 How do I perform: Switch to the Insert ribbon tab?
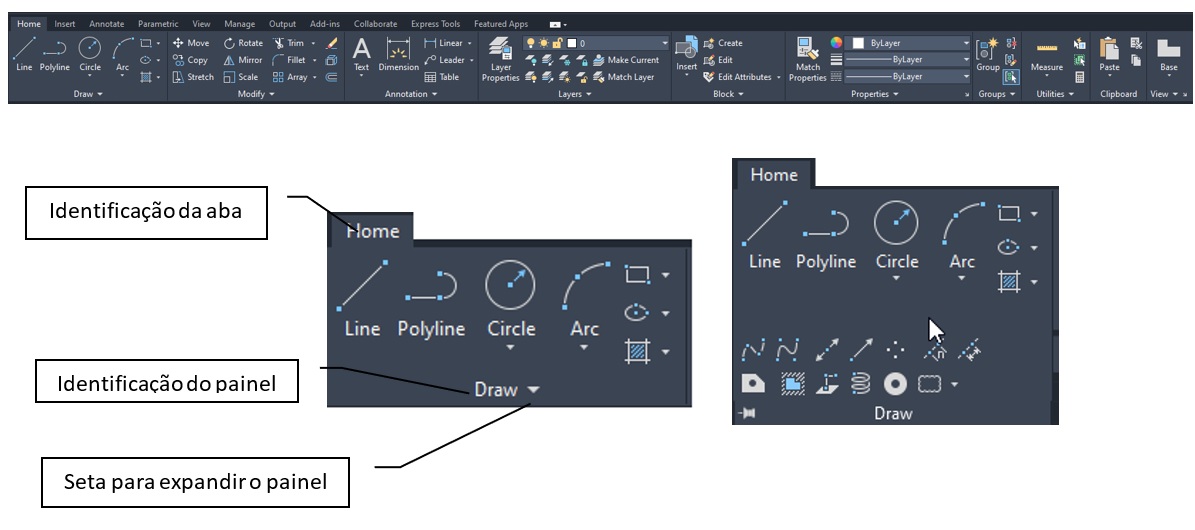point(65,24)
